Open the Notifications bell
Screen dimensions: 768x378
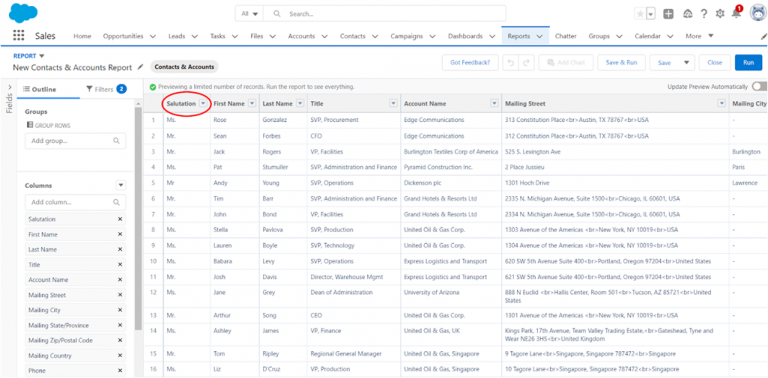tap(736, 13)
